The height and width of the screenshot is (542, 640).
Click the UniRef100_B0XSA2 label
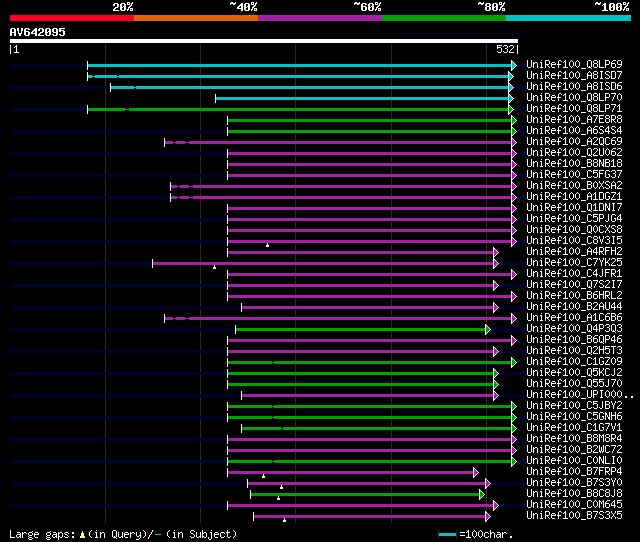pos(574,186)
